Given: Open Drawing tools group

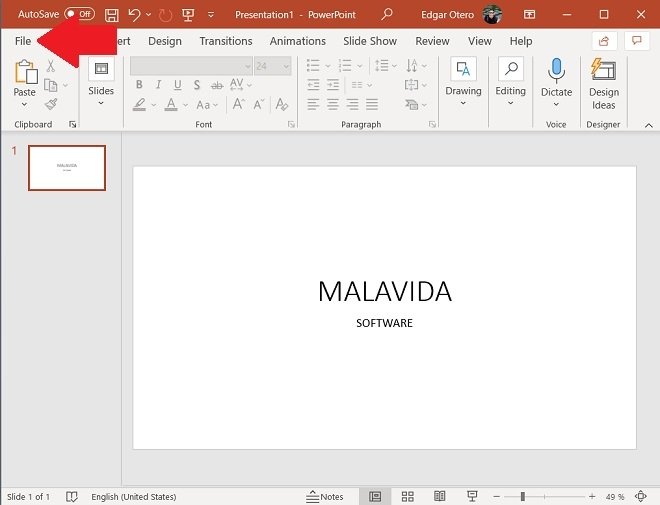Looking at the screenshot, I should (463, 82).
